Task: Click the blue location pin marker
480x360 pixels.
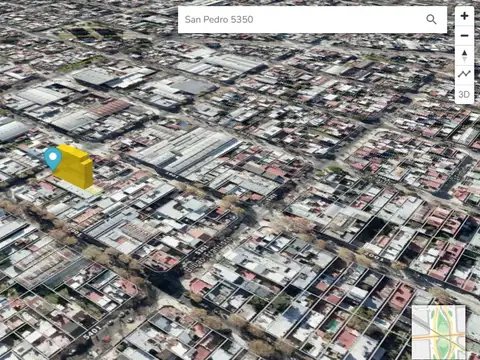Action: click(x=53, y=159)
